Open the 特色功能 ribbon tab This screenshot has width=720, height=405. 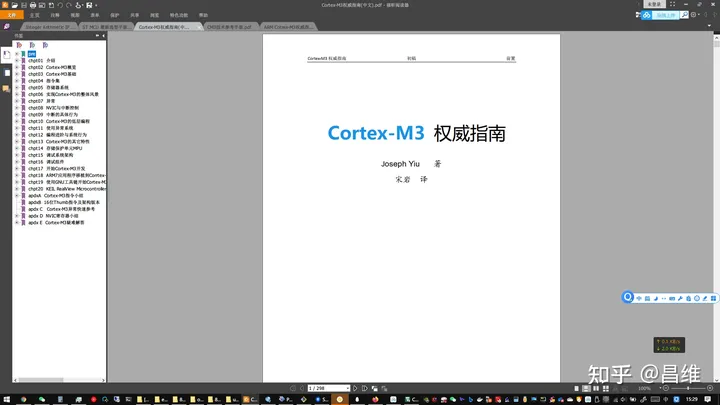(179, 15)
